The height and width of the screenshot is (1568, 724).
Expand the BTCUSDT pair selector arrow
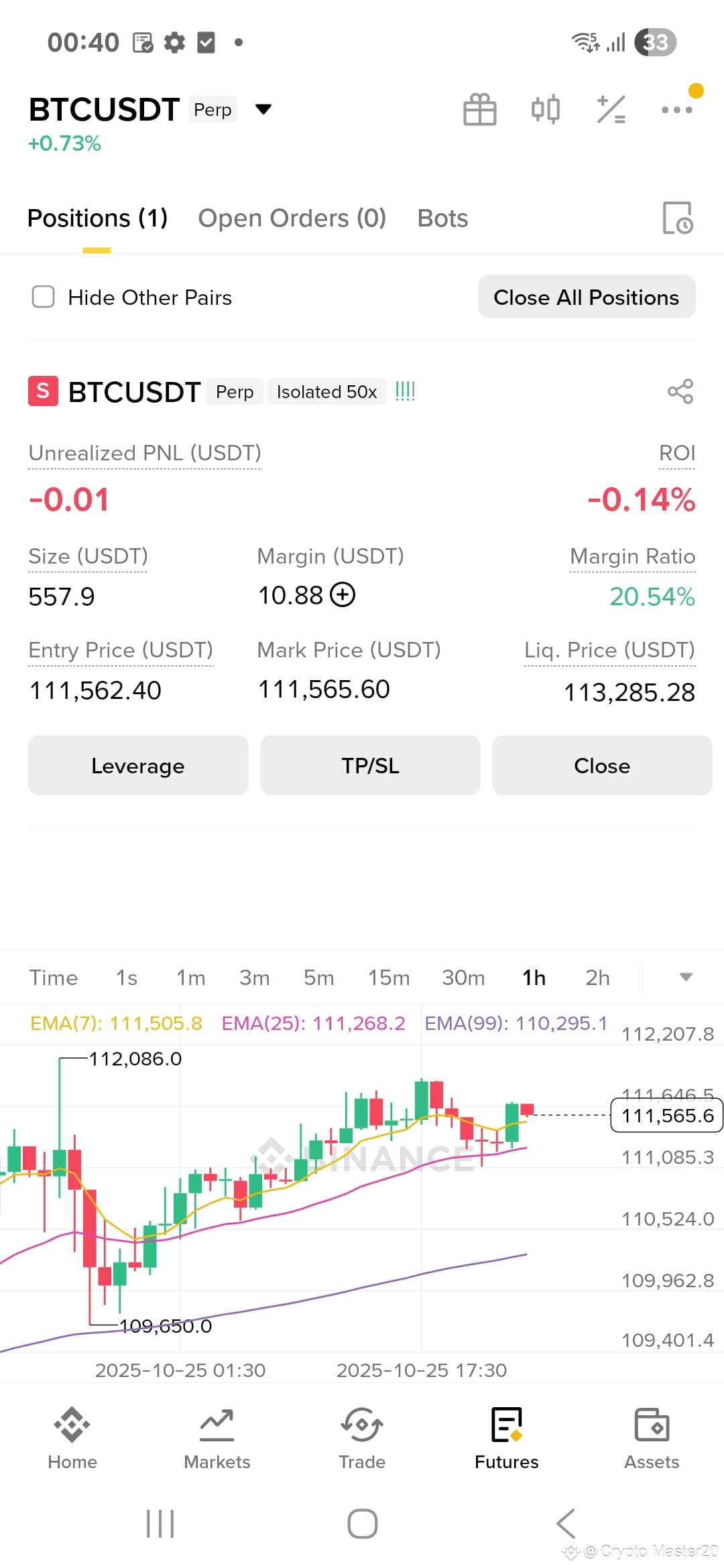[263, 109]
